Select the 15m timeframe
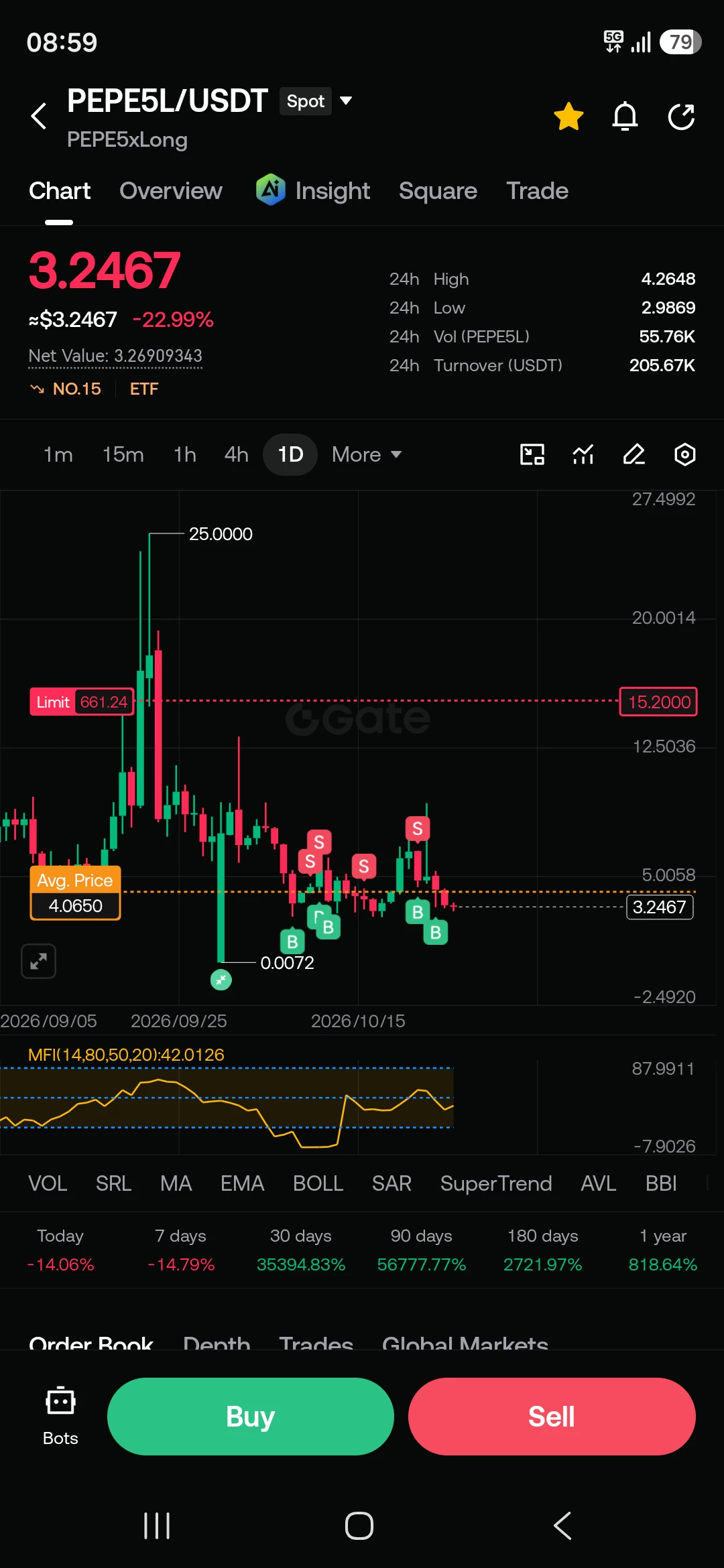 (123, 454)
